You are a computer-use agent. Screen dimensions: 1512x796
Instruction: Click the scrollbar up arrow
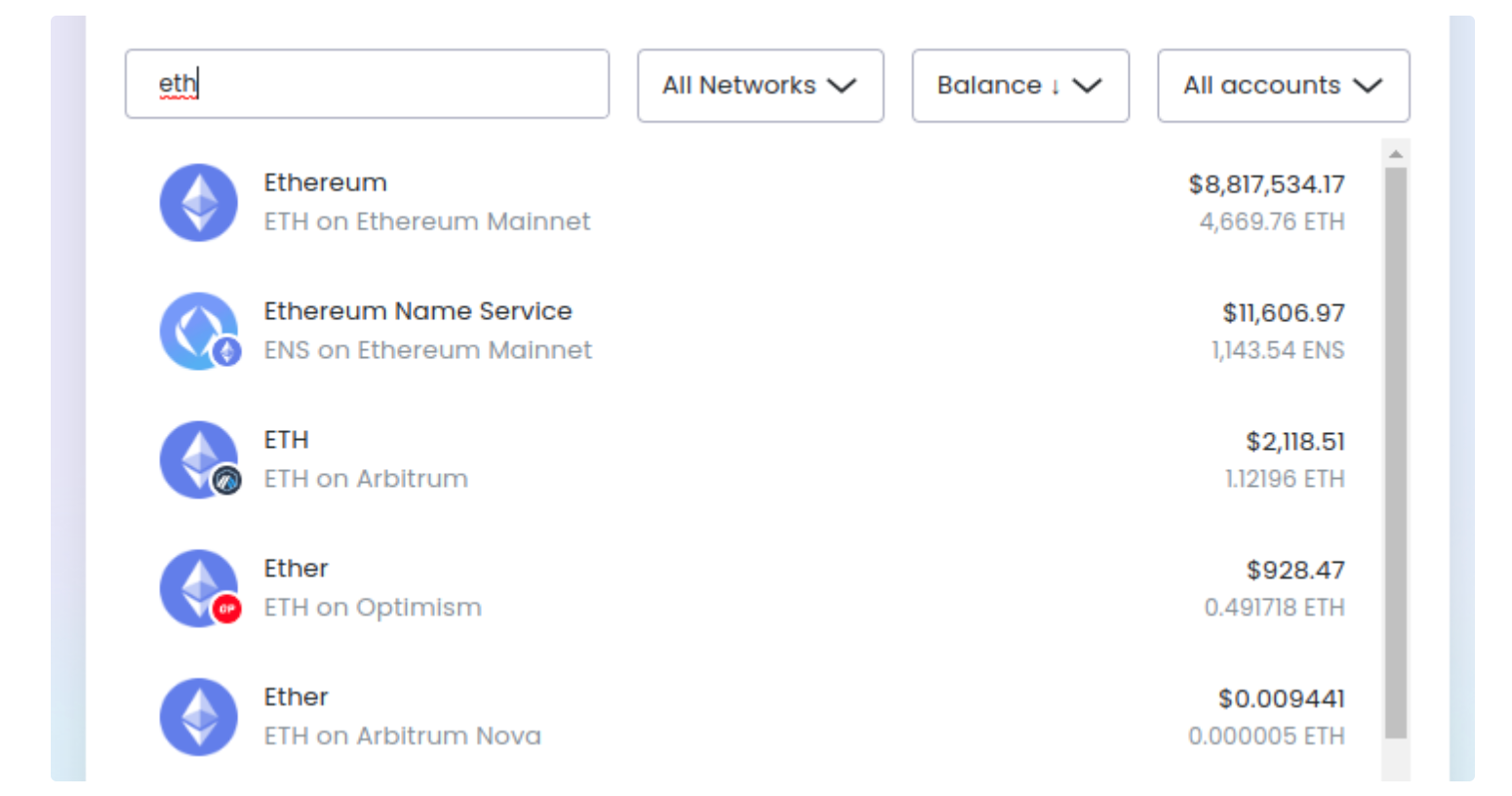coord(1396,154)
